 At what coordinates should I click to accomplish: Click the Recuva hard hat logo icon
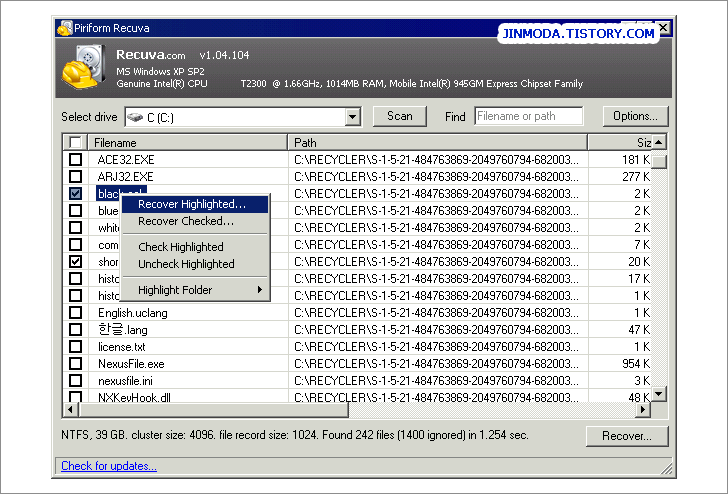84,67
